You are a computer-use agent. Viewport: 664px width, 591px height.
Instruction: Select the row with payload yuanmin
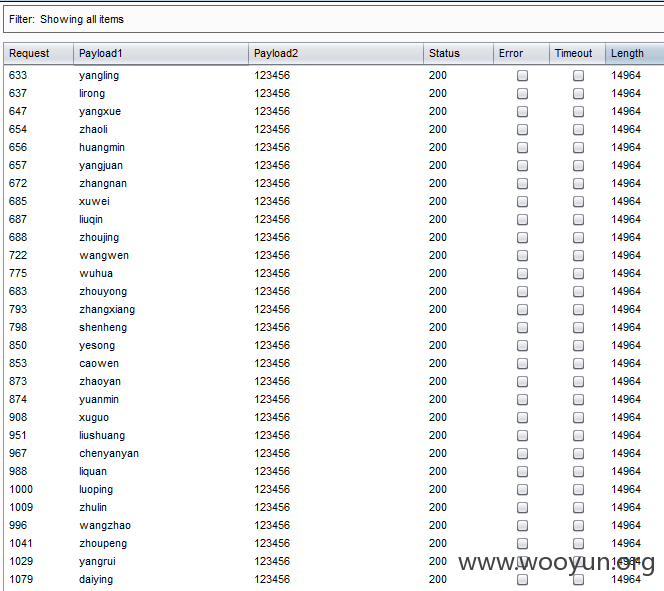click(x=334, y=399)
